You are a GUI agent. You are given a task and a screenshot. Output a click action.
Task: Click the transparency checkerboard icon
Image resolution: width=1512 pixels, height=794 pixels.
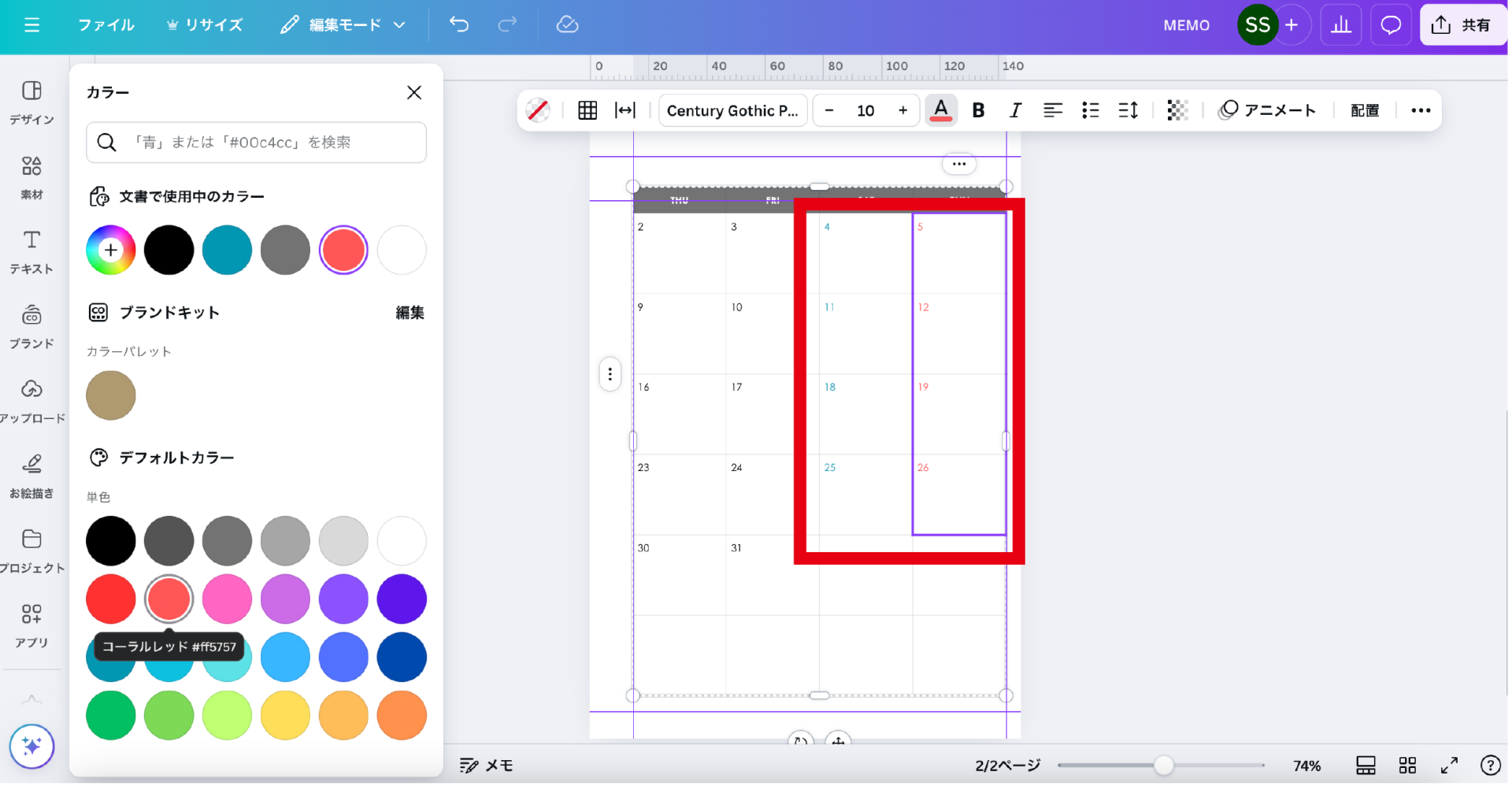click(x=1177, y=110)
